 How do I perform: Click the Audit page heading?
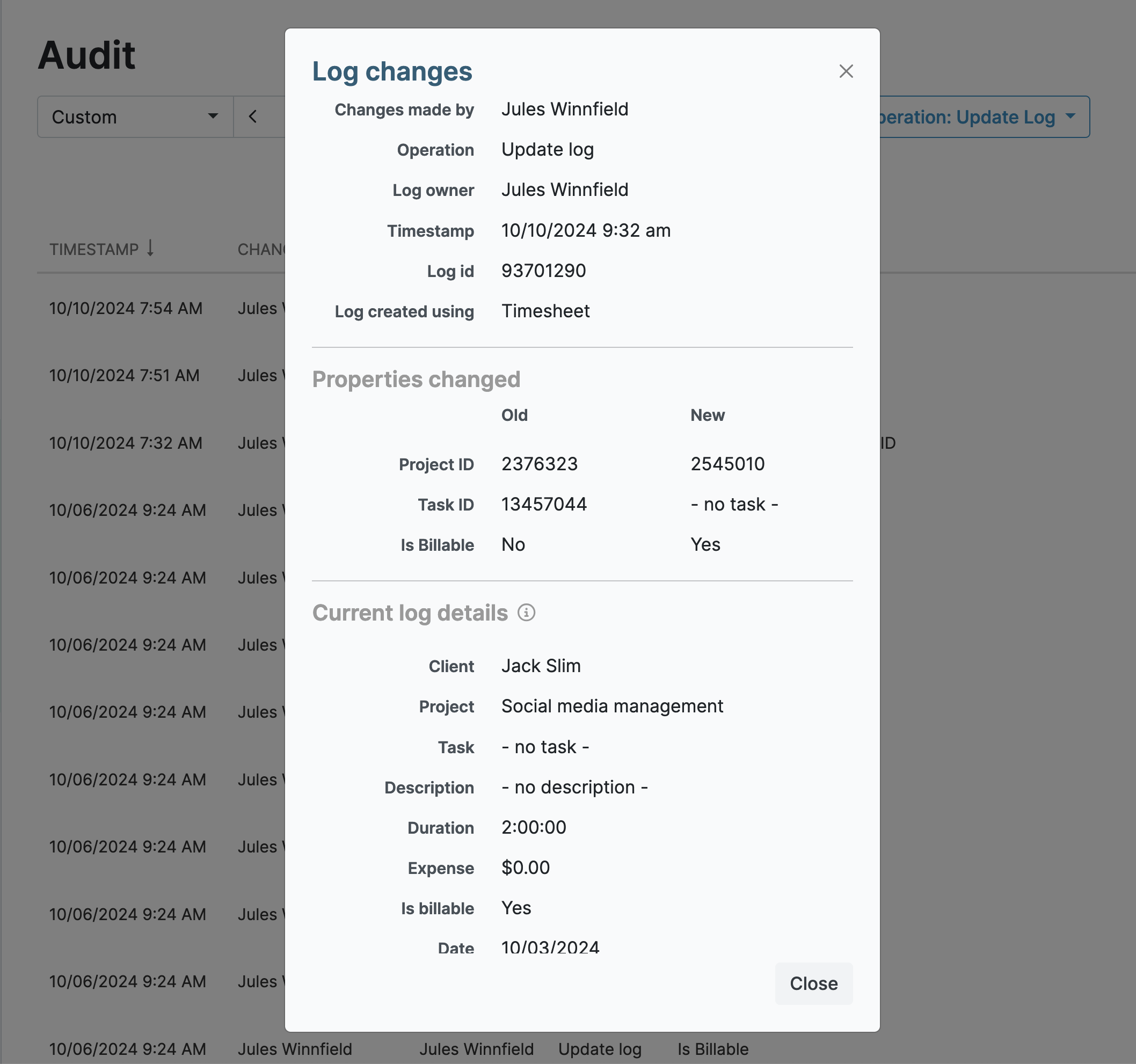[x=86, y=55]
